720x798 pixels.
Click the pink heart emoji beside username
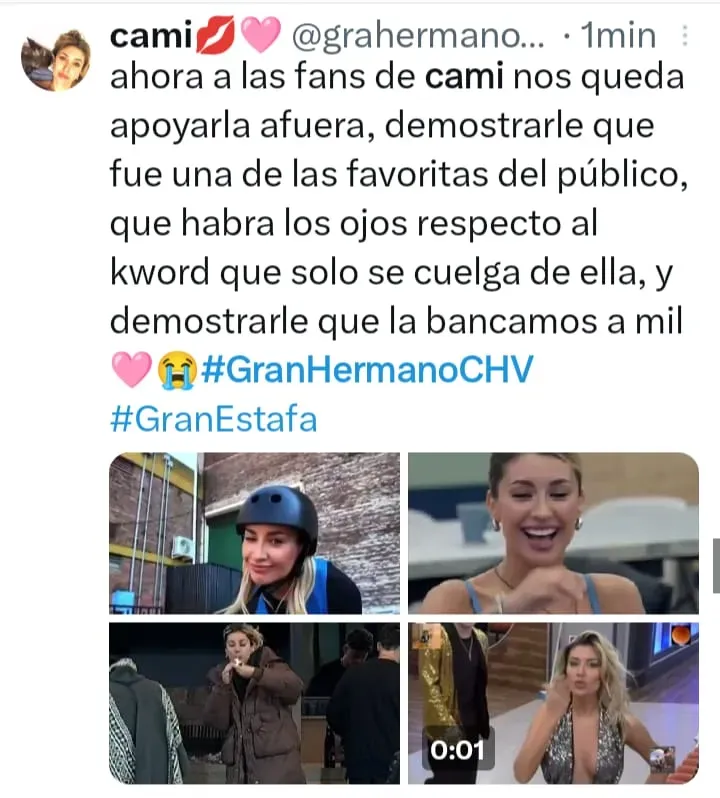click(260, 35)
